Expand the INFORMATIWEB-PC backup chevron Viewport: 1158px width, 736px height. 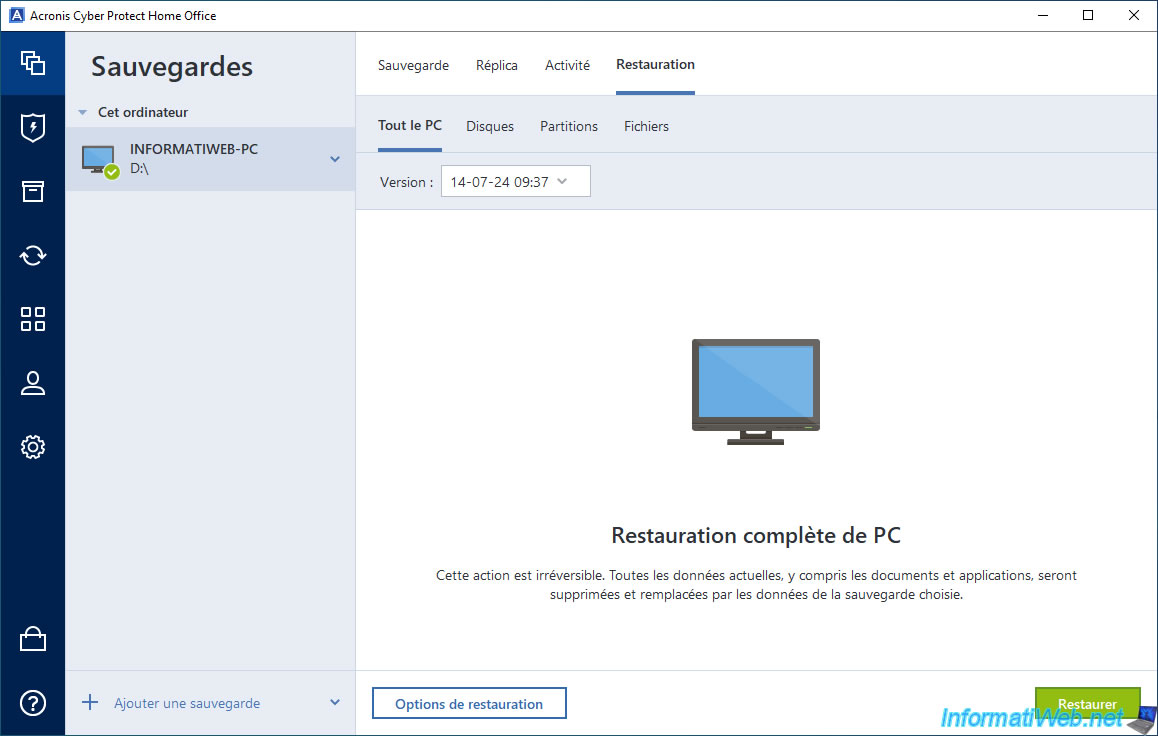click(x=335, y=159)
